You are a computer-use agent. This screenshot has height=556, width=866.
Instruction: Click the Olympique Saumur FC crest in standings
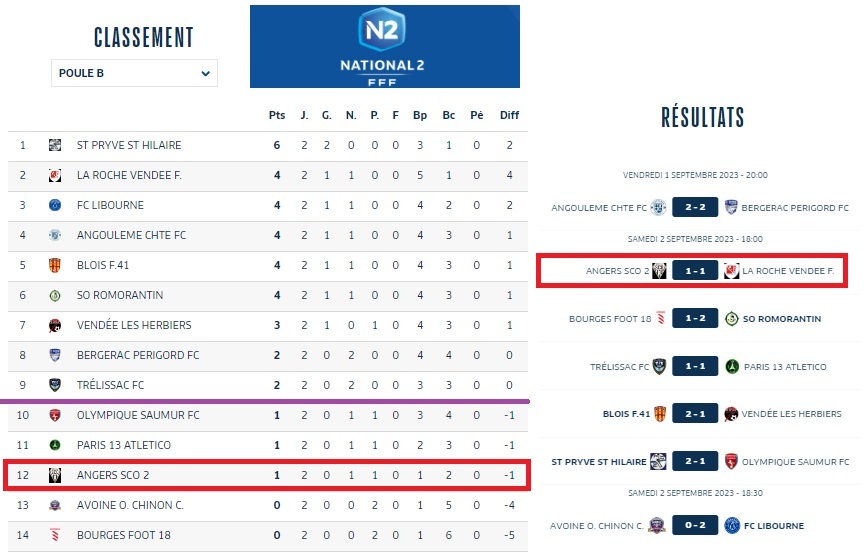[x=55, y=415]
